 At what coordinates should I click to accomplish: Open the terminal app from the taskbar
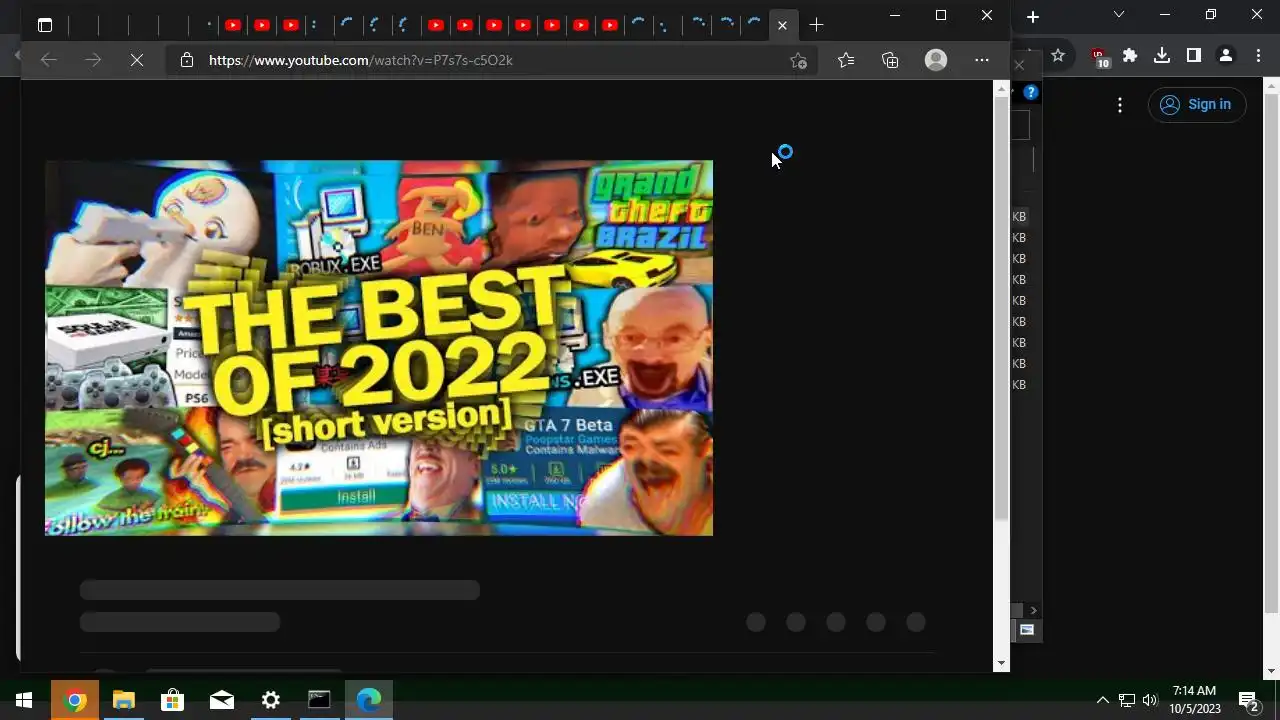click(x=319, y=700)
